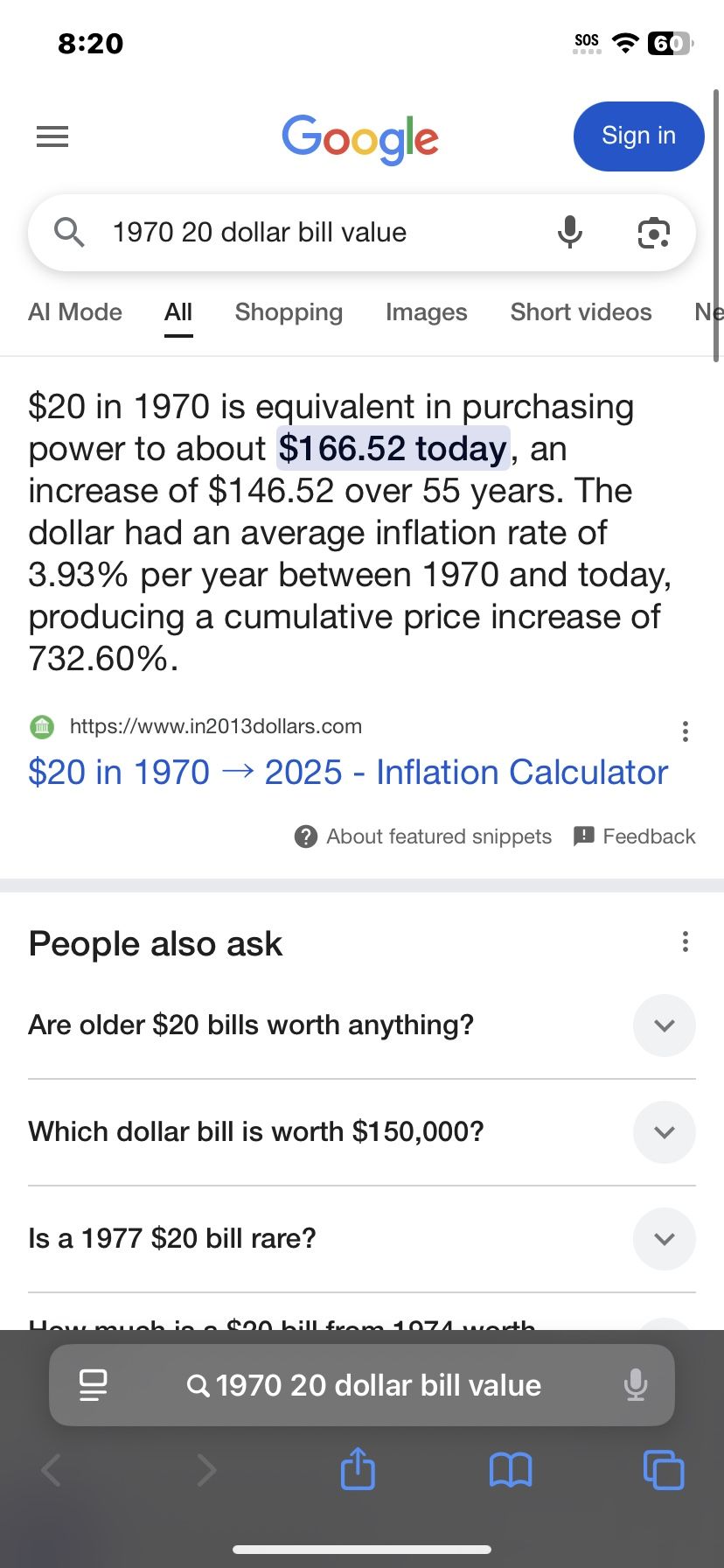Expand "Which dollar bill is worth $150,000?"
This screenshot has width=724, height=1568.
click(664, 1132)
